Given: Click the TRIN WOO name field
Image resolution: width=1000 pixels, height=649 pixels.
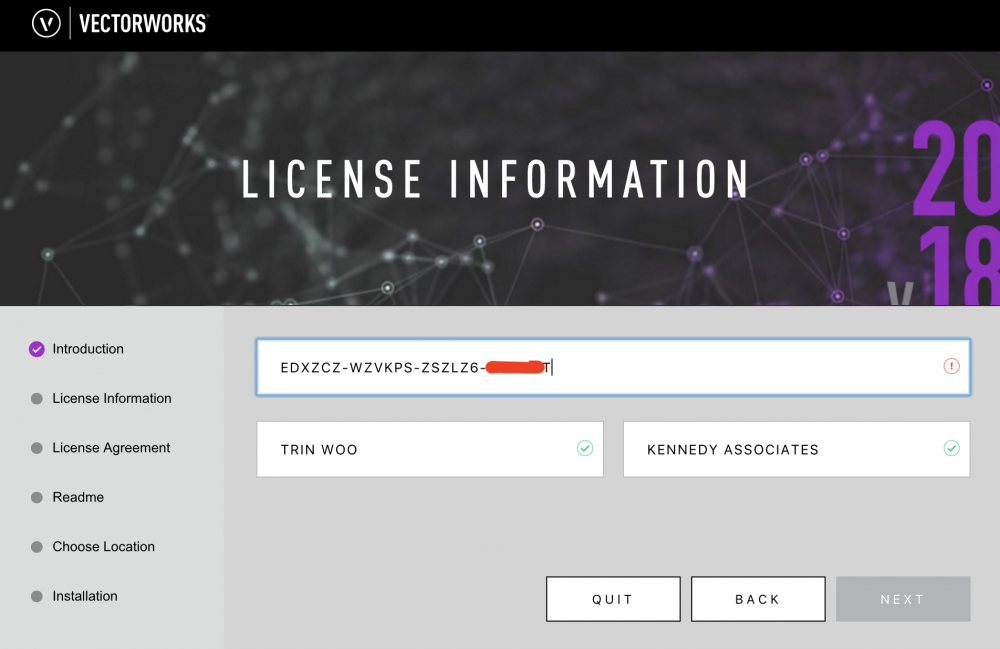Looking at the screenshot, I should pos(430,449).
